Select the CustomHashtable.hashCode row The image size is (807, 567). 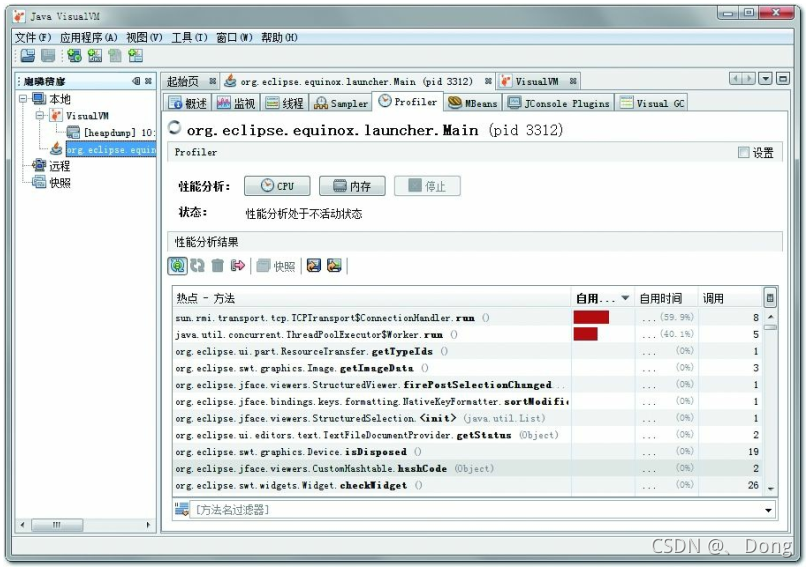pyautogui.click(x=467, y=468)
